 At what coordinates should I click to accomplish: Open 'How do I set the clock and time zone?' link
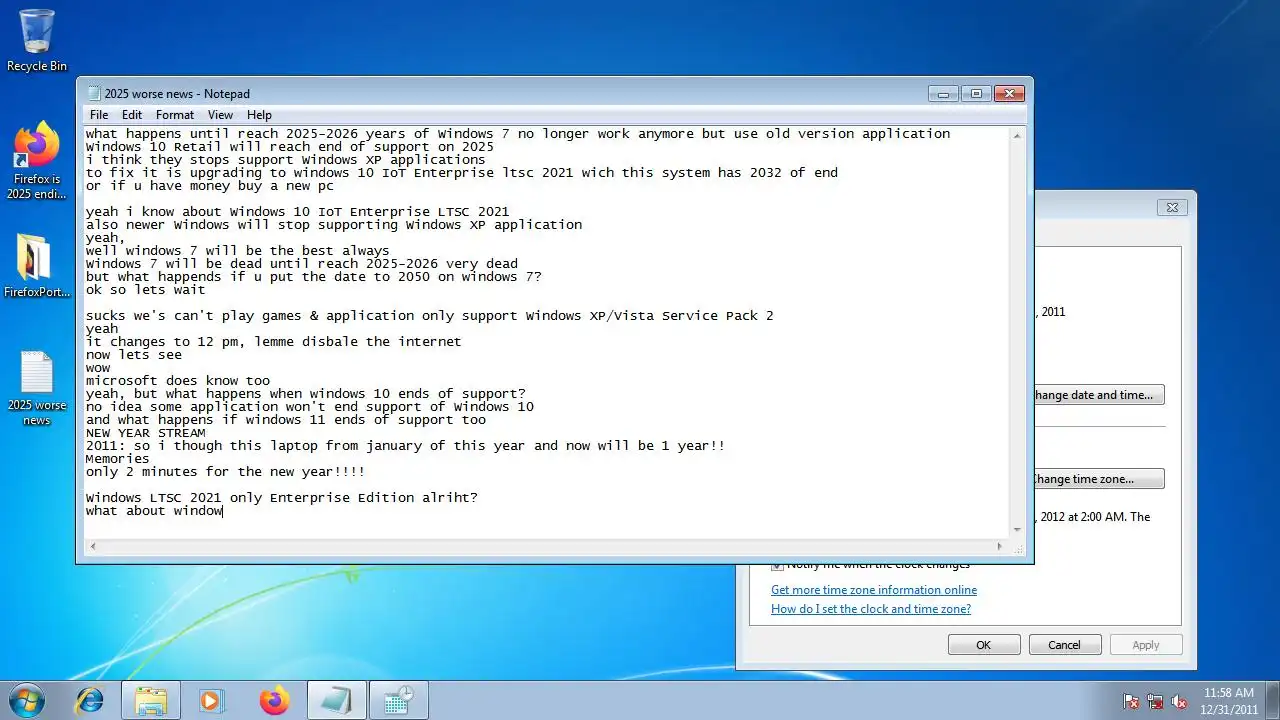coord(871,609)
